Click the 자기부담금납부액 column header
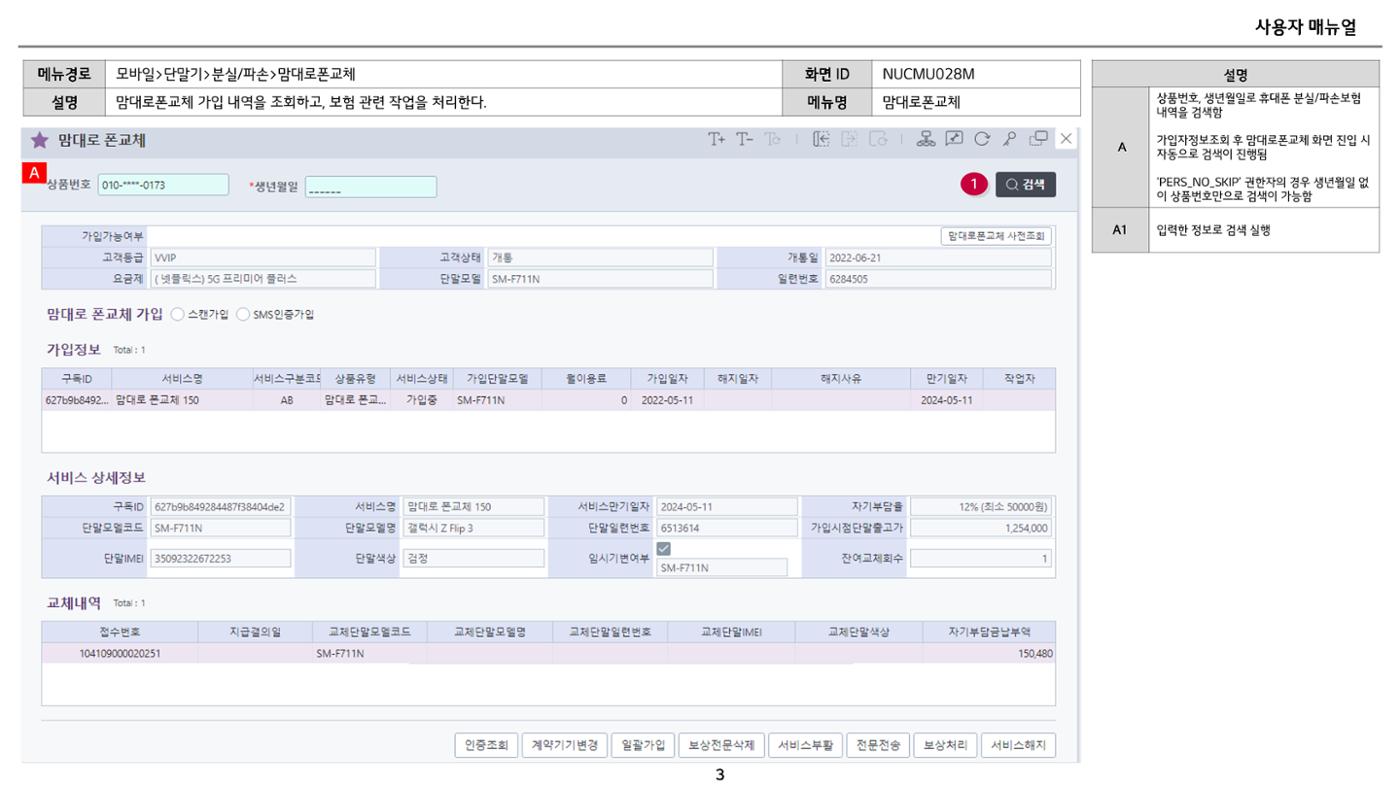1400x788 pixels. pos(990,632)
